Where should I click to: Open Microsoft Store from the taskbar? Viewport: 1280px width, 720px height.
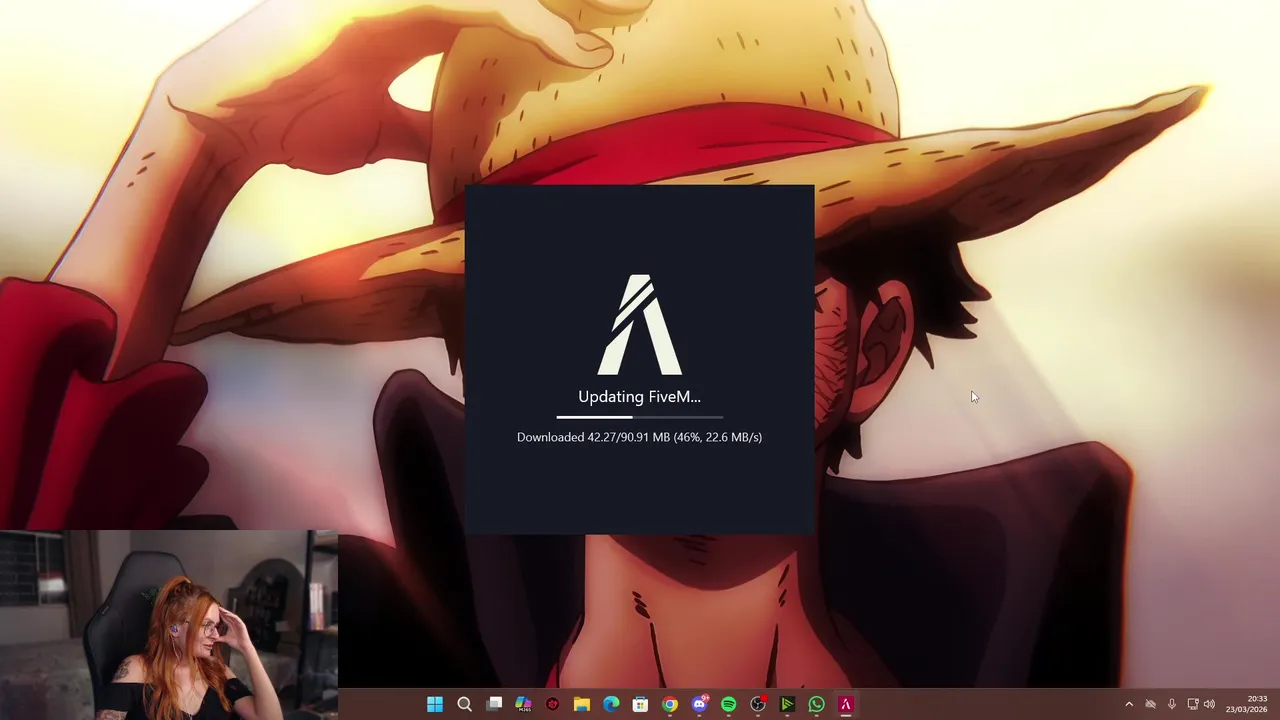point(640,704)
